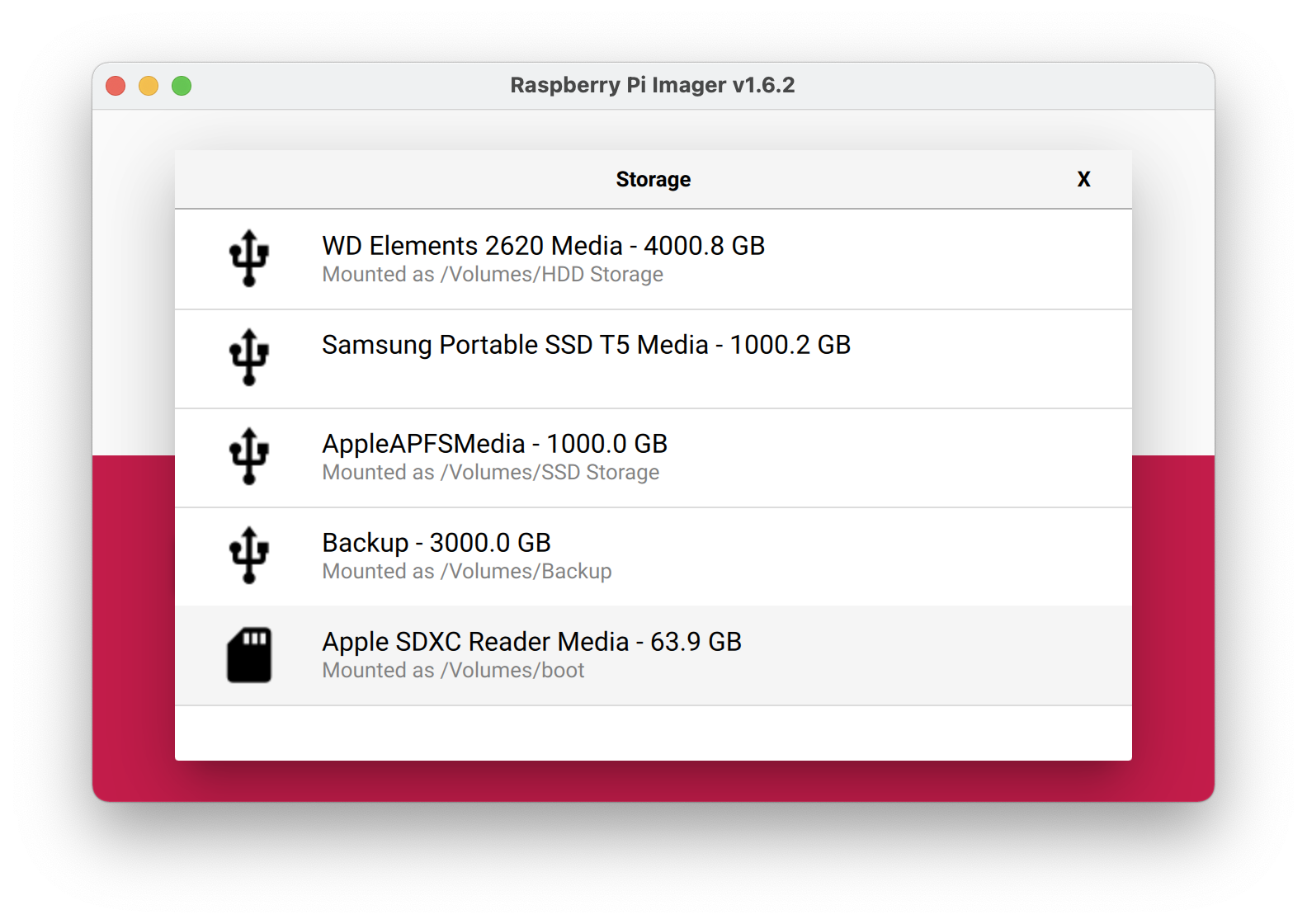The height and width of the screenshot is (924, 1307).
Task: Click 'Mounted as /Volumes/HDD Storage' text
Action: 493,275
